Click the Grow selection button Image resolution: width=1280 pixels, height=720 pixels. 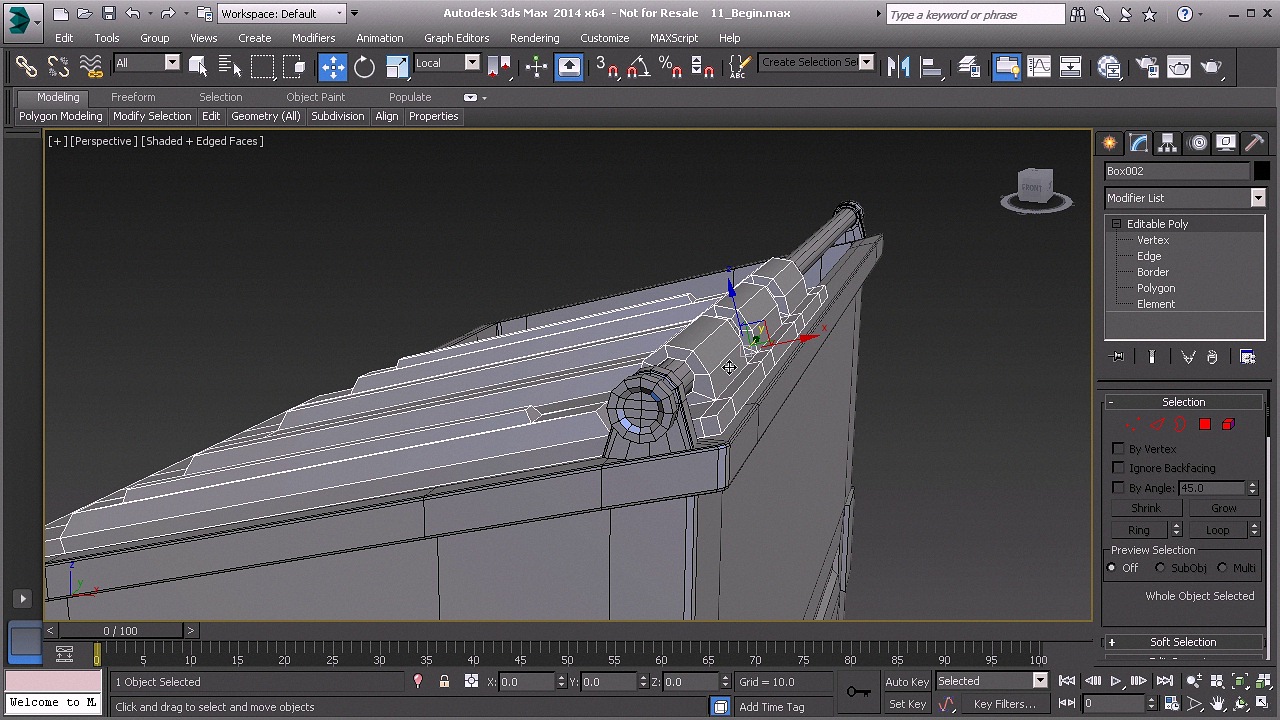pyautogui.click(x=1224, y=508)
